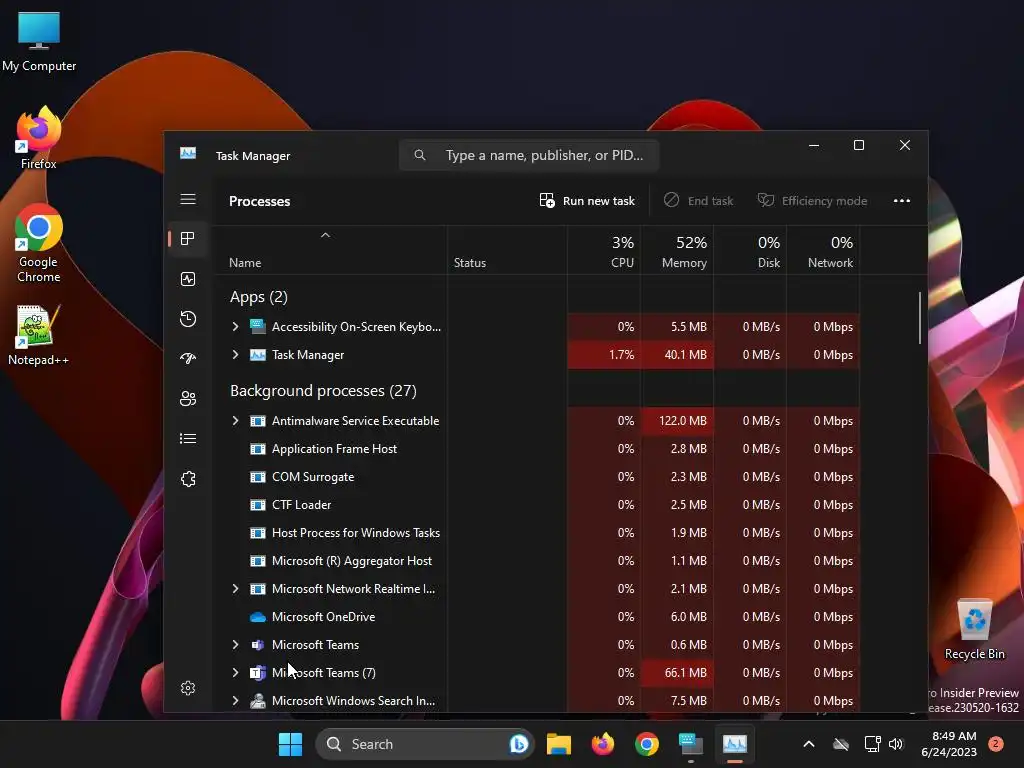Sort processes by Name column
The height and width of the screenshot is (768, 1024).
(330, 251)
